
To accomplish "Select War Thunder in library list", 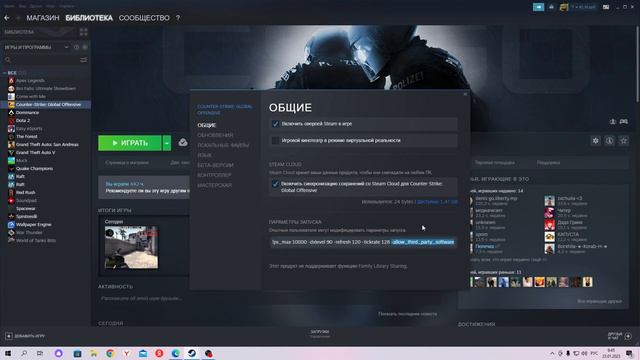I will (x=29, y=232).
